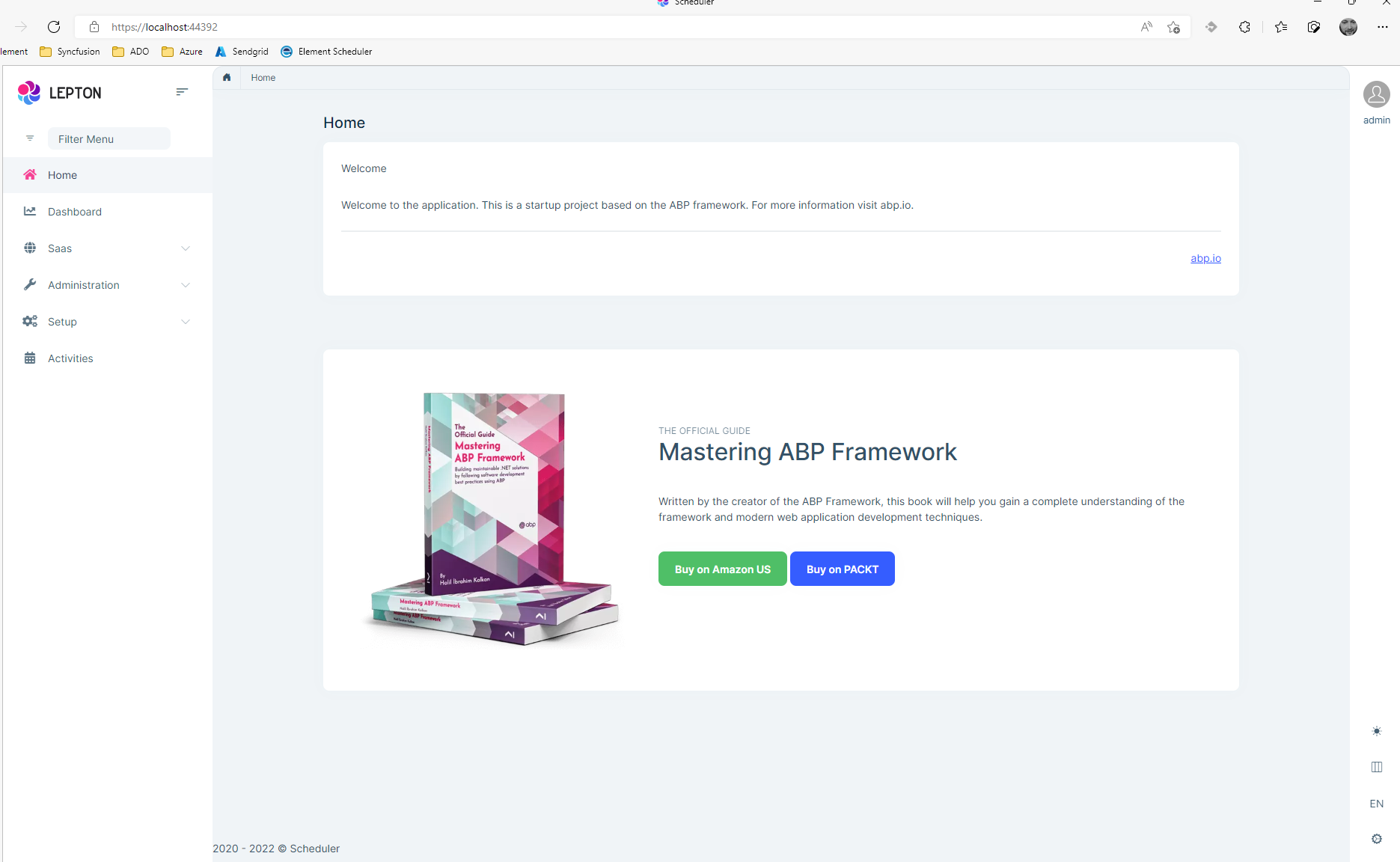Click the arrow extension icon in the browser toolbar
The width and height of the screenshot is (1400, 862).
(1211, 27)
